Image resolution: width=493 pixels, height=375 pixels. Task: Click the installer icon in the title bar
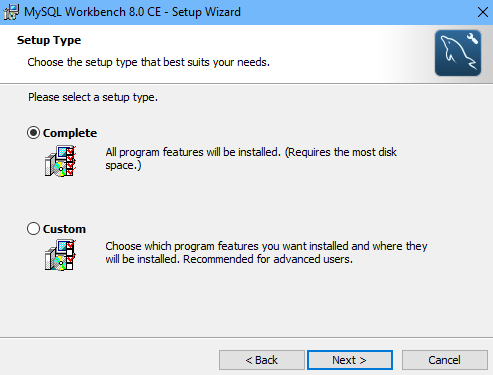pyautogui.click(x=11, y=12)
